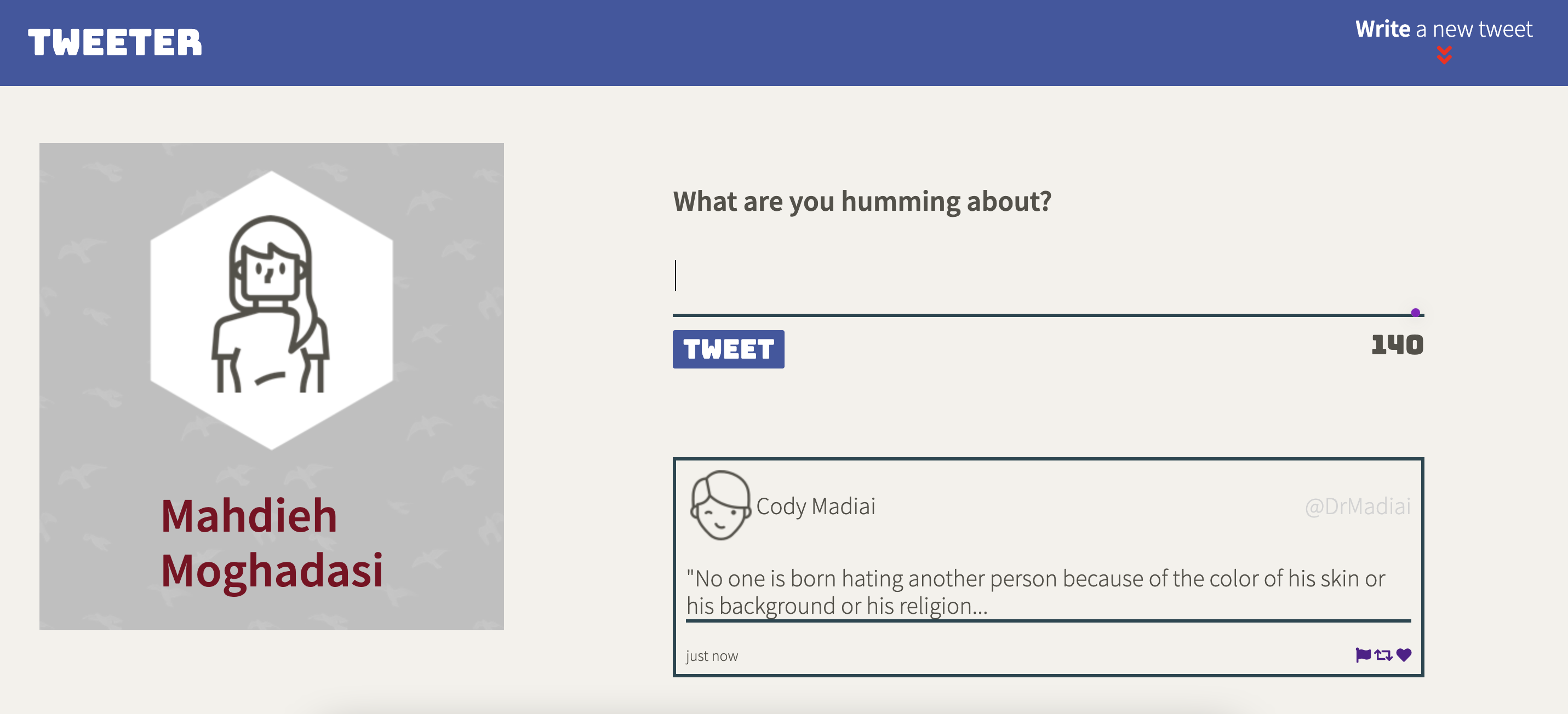Click the red double-chevron under Write a new tweet
Screen dimensions: 1568x714
1444,55
